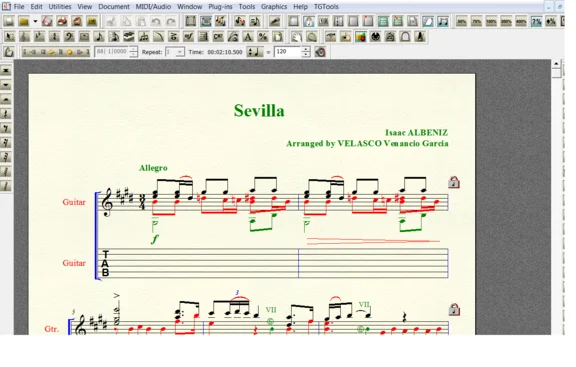576x367 pixels.
Task: Select the percent Resize tool
Action: [x=263, y=37]
